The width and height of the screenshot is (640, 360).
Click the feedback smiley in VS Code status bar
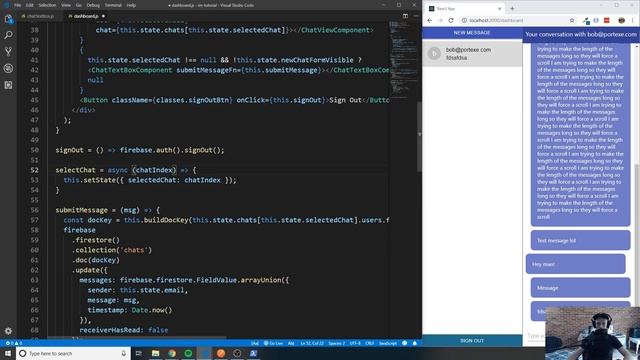(404, 343)
